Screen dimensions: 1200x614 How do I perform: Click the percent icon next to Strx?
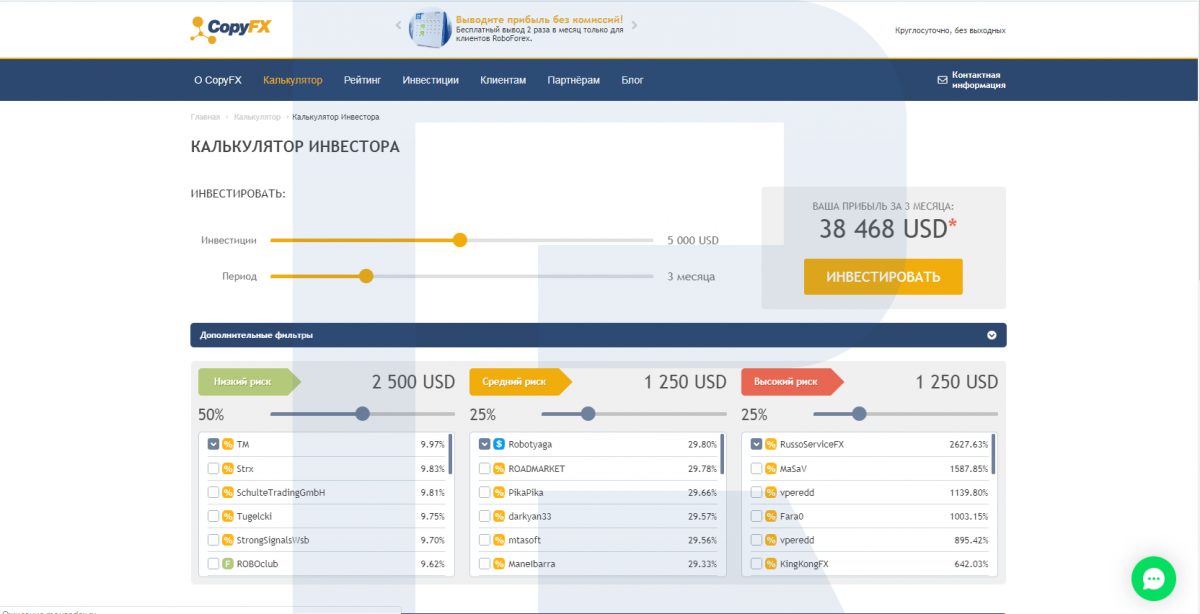pyautogui.click(x=228, y=468)
